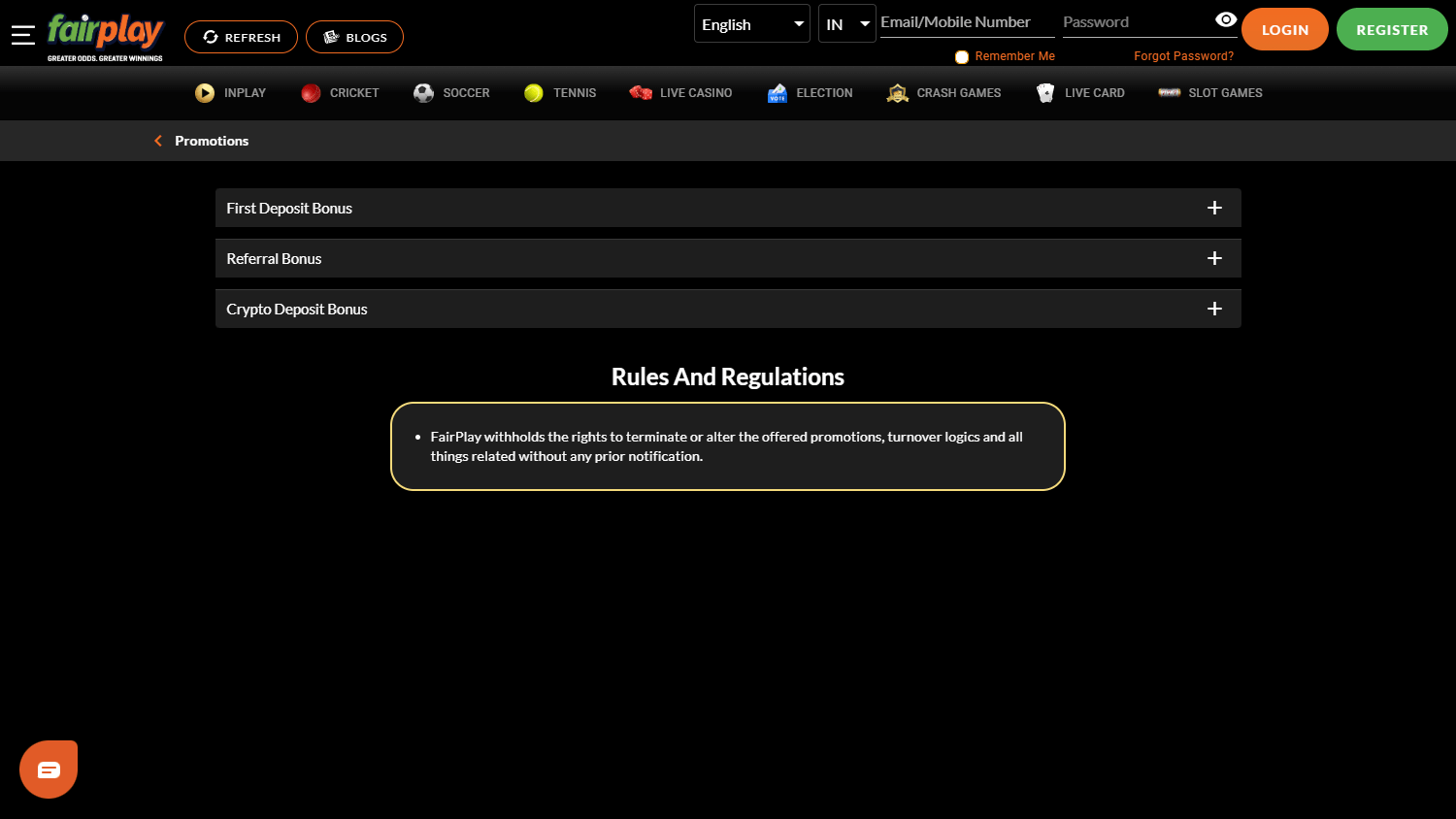Image resolution: width=1456 pixels, height=819 pixels.
Task: Go to SOCCER section
Action: [x=466, y=93]
